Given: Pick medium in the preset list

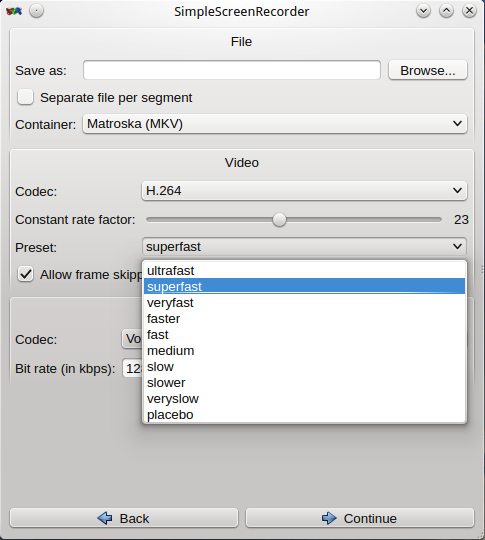Looking at the screenshot, I should tap(304, 351).
